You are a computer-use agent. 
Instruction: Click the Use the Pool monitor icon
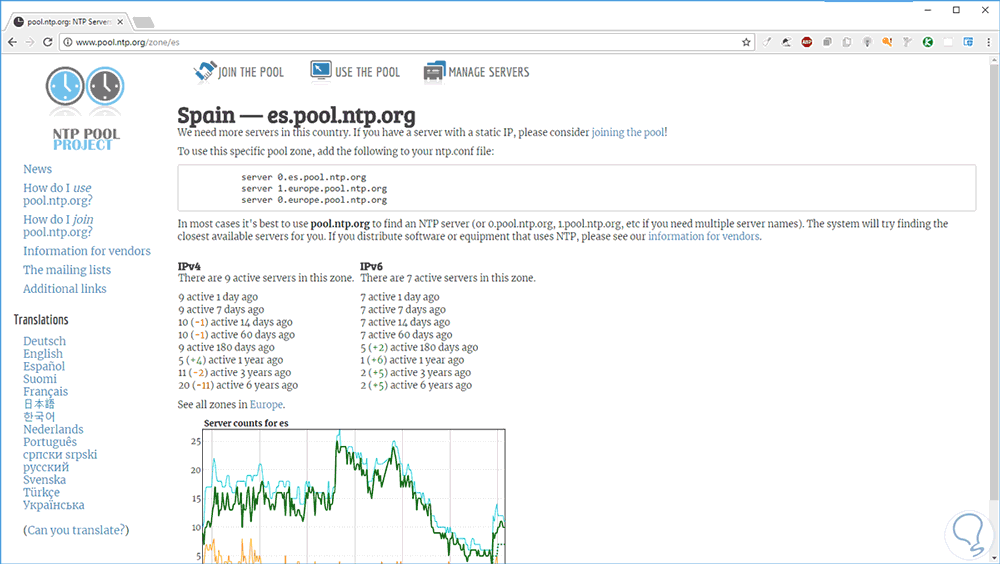[321, 71]
